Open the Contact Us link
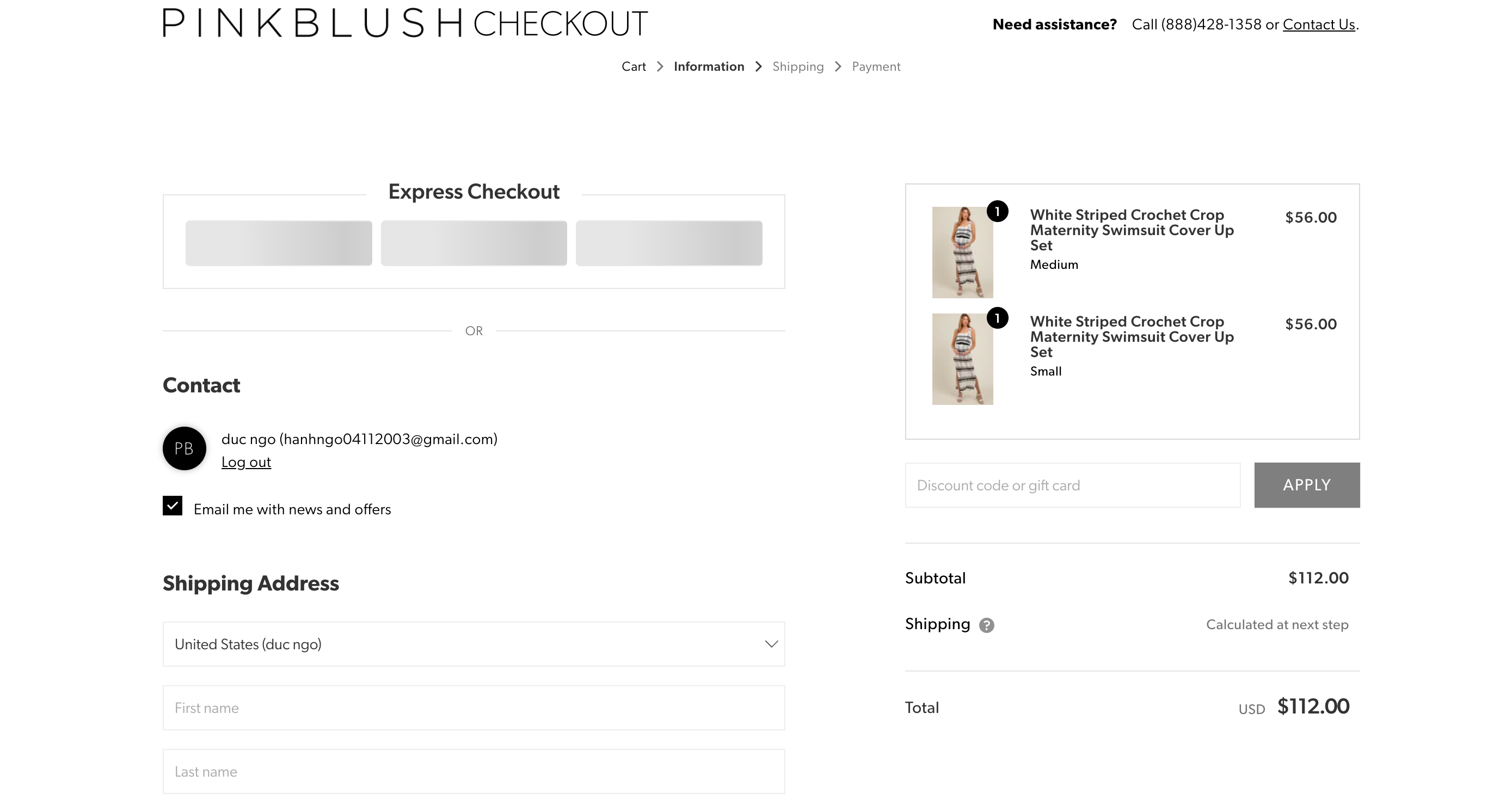Image resolution: width=1512 pixels, height=812 pixels. tap(1319, 24)
